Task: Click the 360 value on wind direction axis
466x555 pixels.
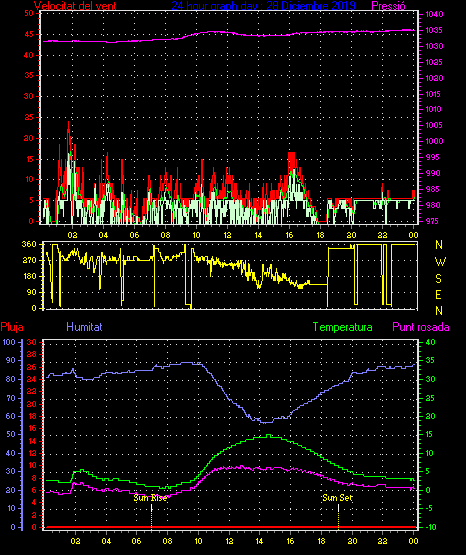Action: click(x=29, y=244)
